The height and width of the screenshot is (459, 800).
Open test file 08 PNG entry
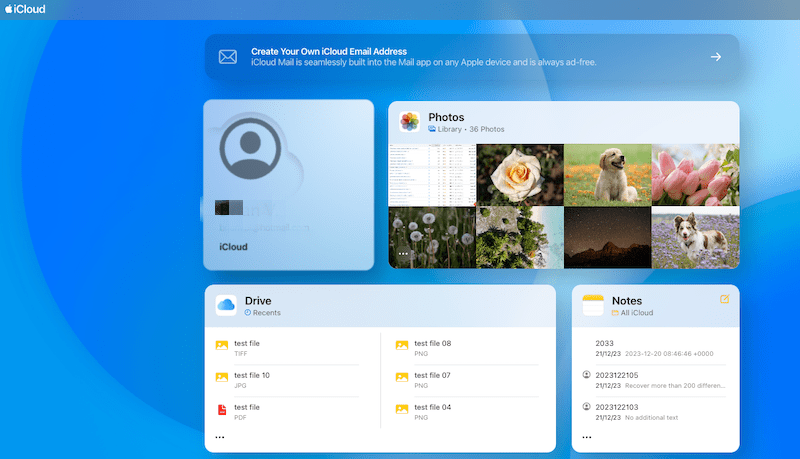pyautogui.click(x=467, y=348)
